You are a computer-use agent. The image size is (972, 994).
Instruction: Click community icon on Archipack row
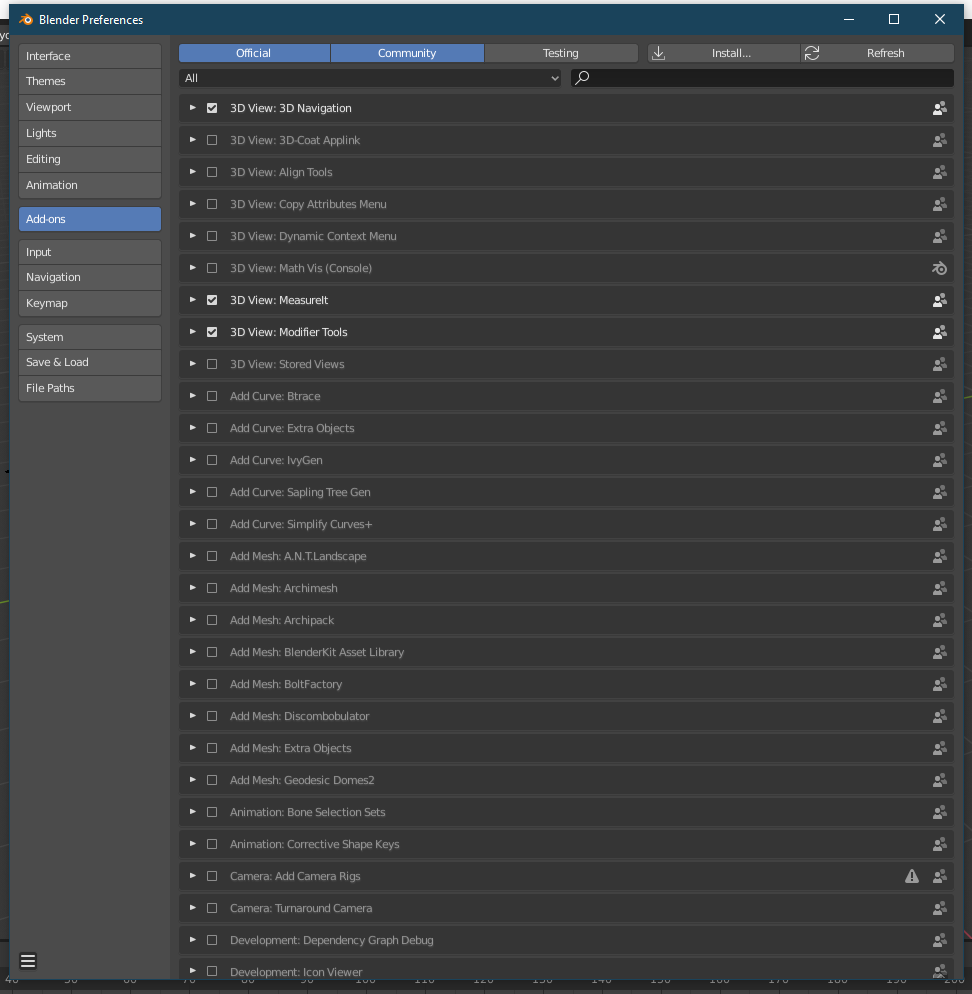click(x=940, y=621)
